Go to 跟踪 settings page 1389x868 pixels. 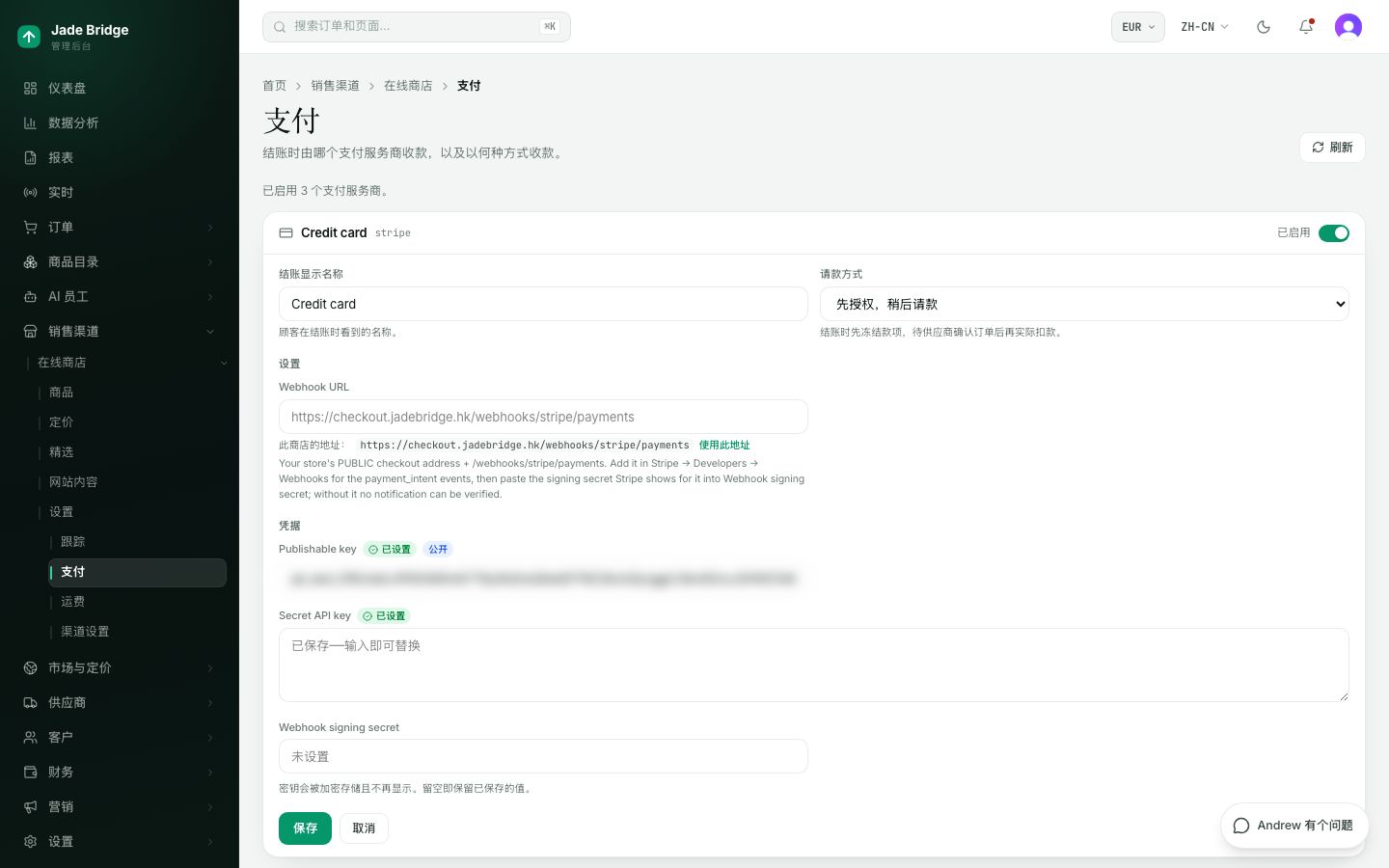pyautogui.click(x=138, y=542)
